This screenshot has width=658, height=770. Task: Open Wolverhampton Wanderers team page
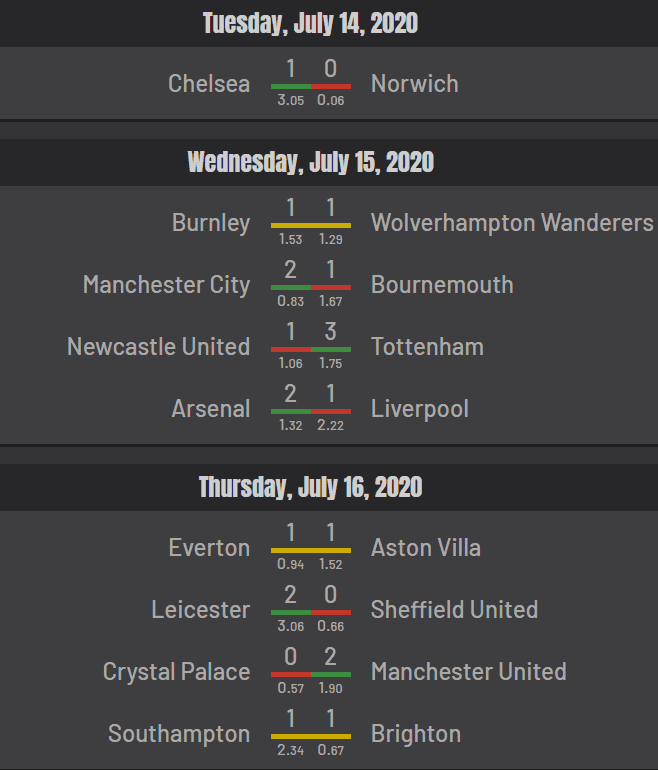coord(512,222)
